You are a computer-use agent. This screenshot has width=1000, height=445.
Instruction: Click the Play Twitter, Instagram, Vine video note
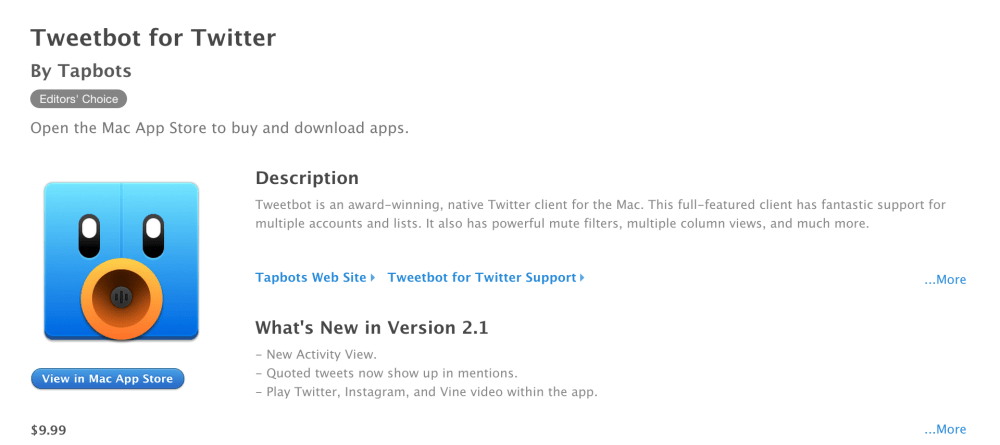pos(426,391)
